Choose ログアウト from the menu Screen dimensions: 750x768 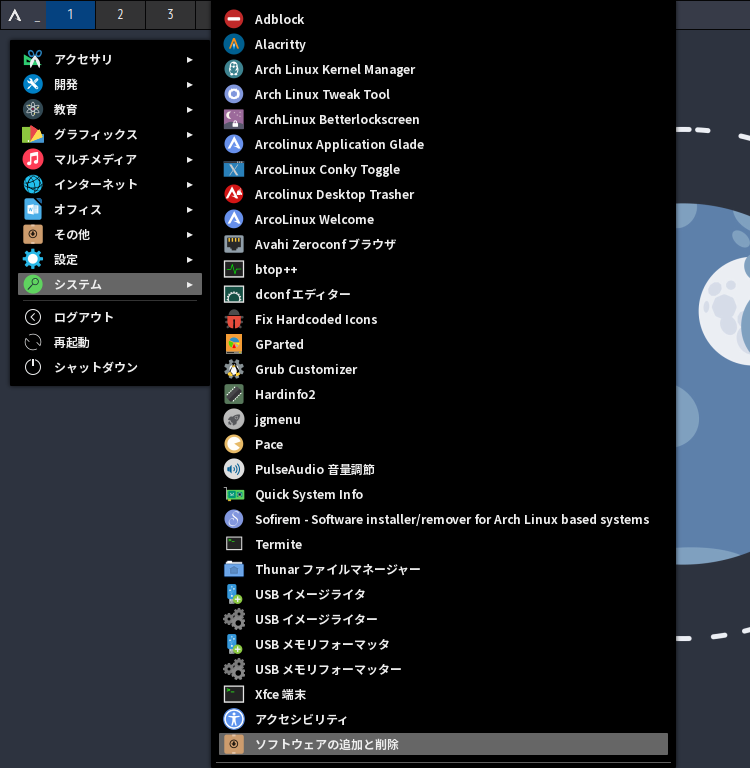(110, 317)
